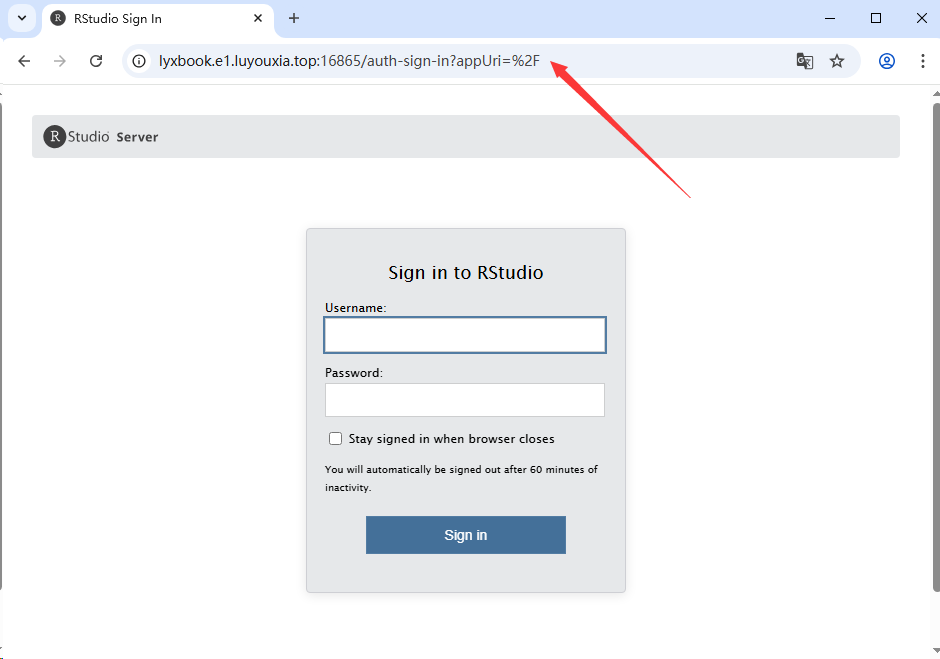Click the RStudio Server logo
This screenshot has height=659, width=940.
coord(101,137)
